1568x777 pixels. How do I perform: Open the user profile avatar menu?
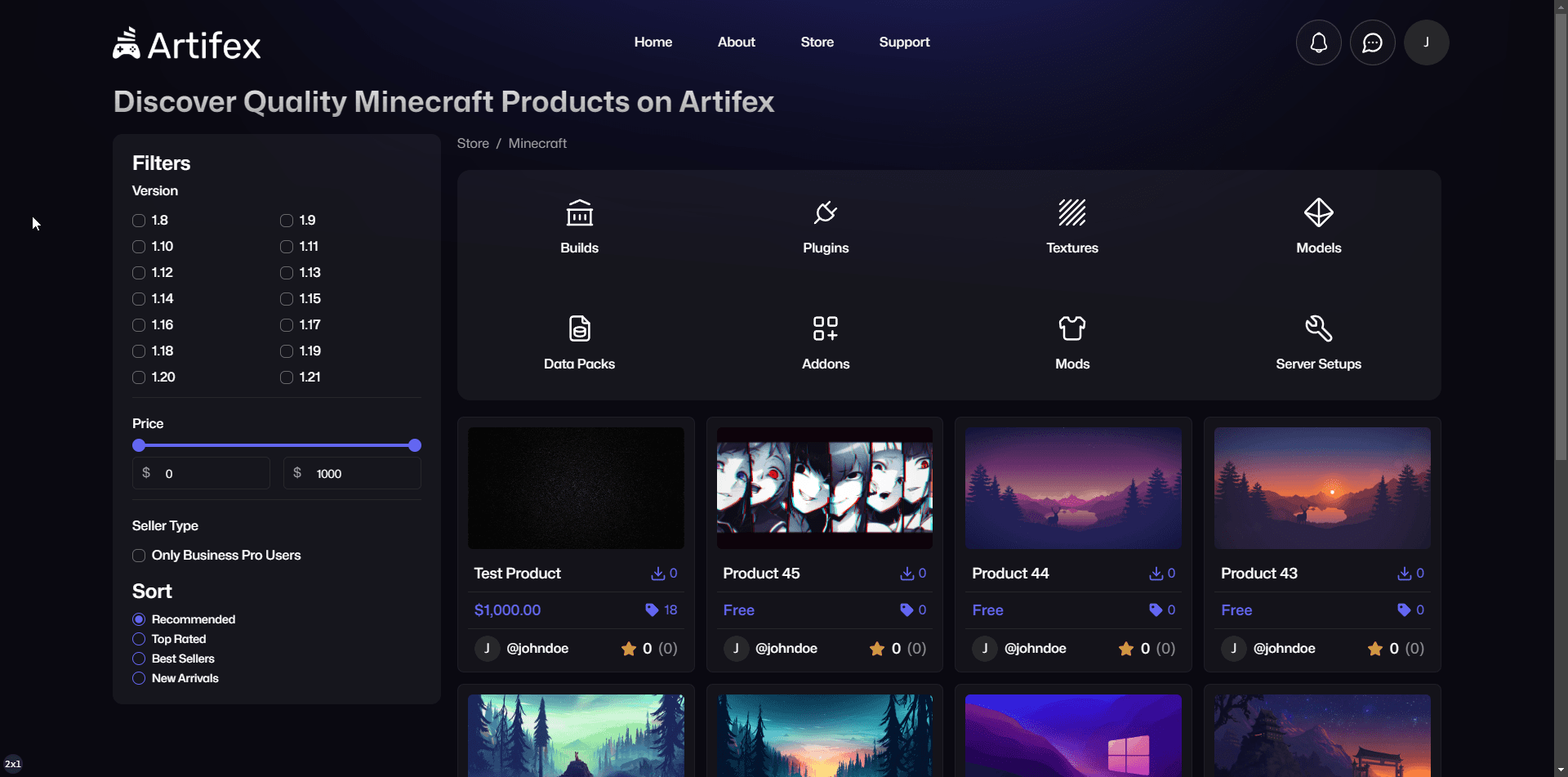tap(1427, 42)
